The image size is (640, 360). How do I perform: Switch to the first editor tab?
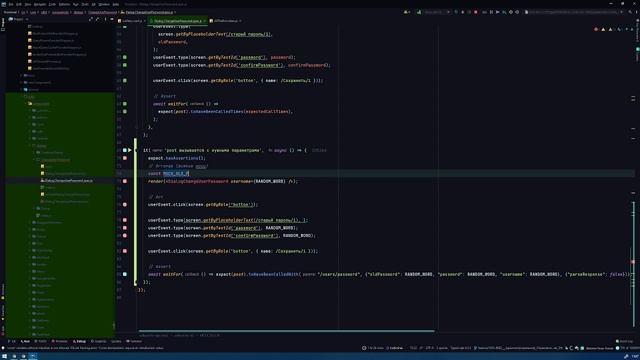(132, 21)
